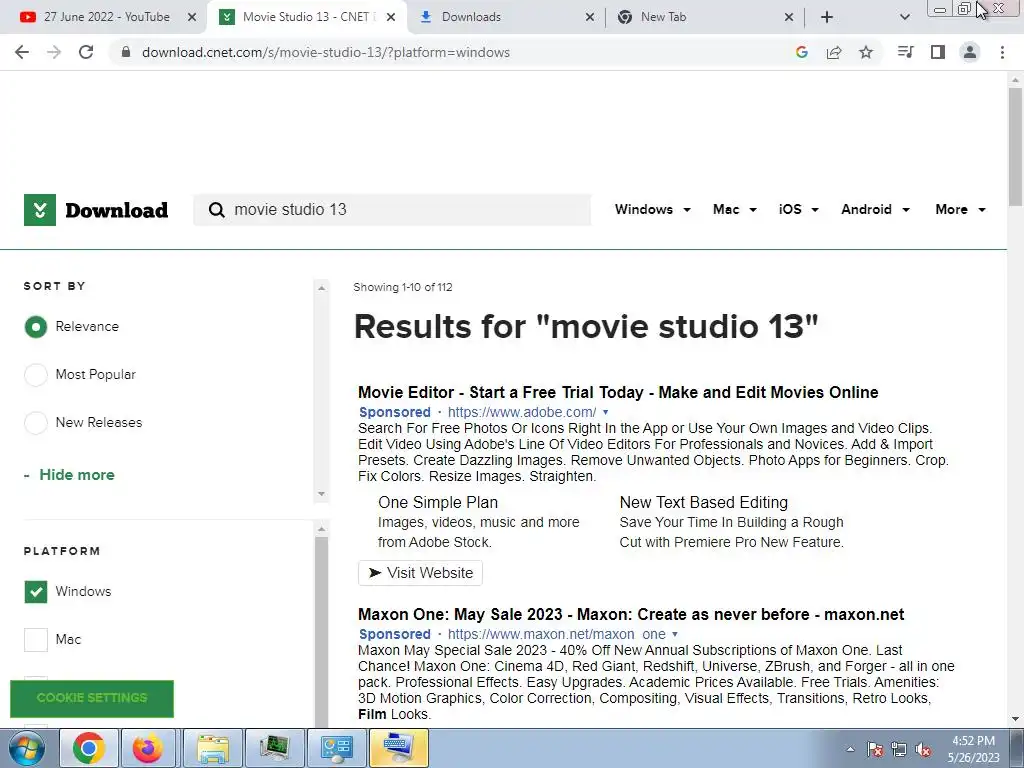1024x768 pixels.
Task: Share this page icon
Action: tap(834, 52)
